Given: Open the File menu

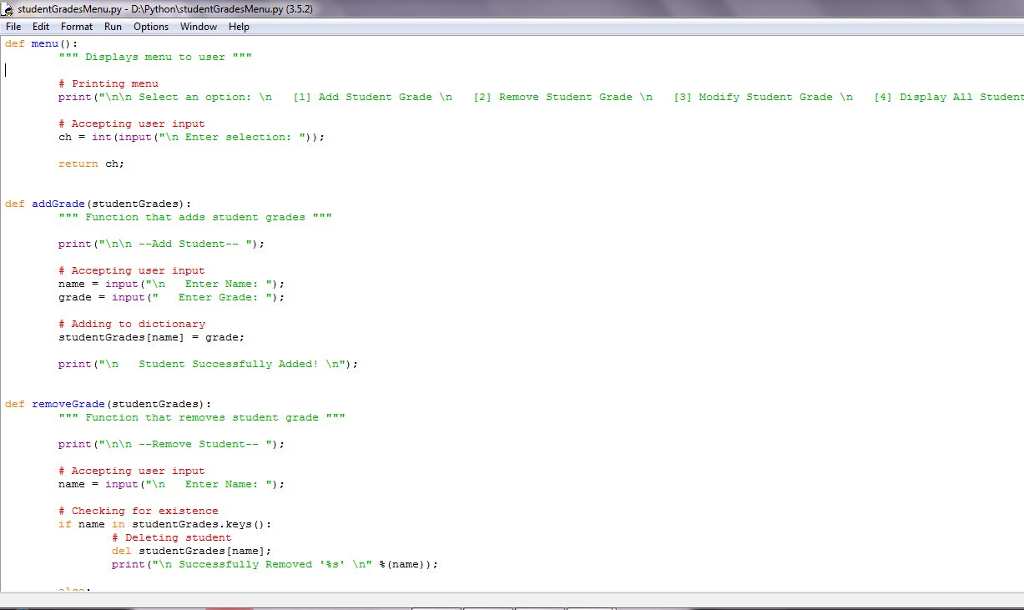Looking at the screenshot, I should 13,27.
